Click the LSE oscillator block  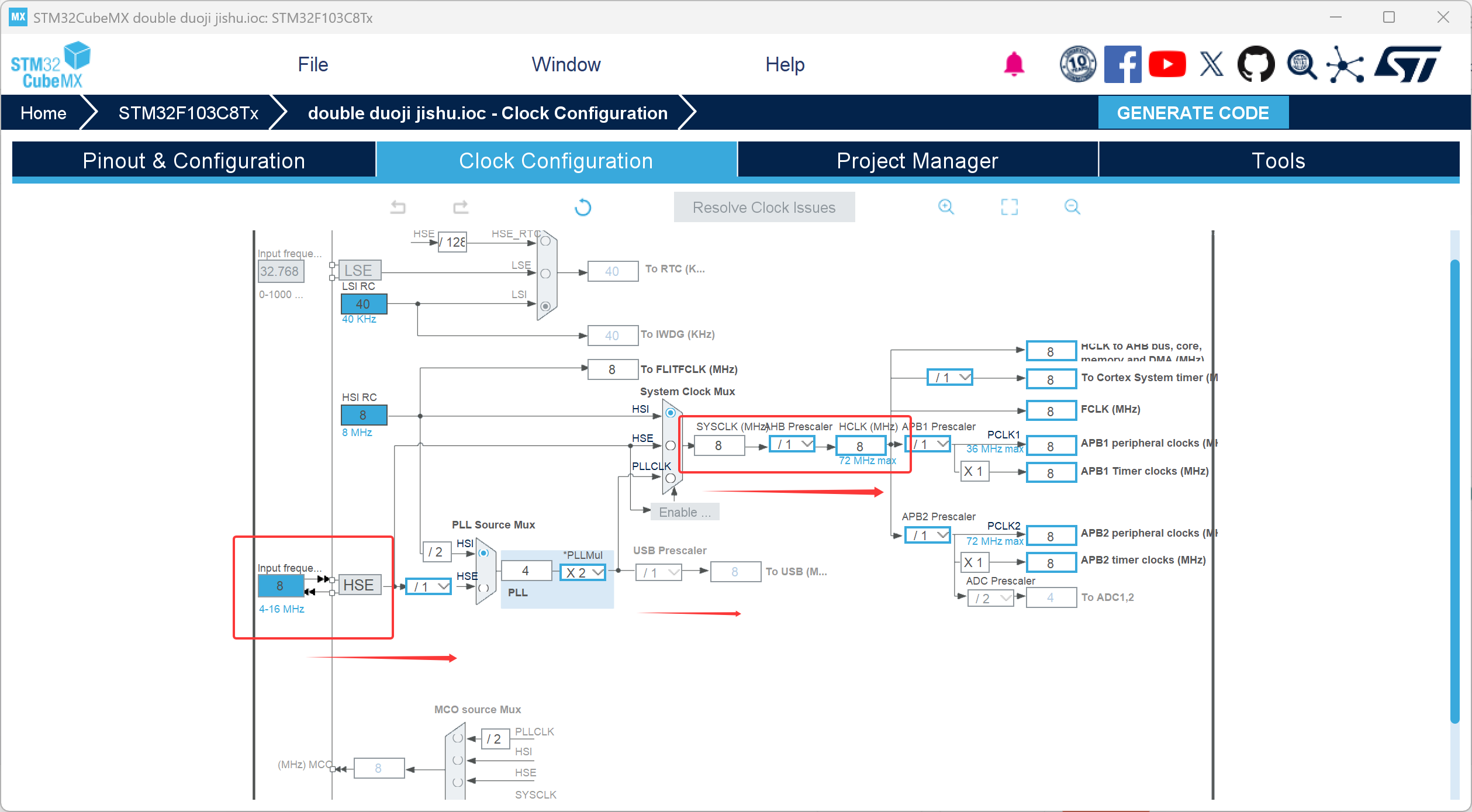point(359,270)
